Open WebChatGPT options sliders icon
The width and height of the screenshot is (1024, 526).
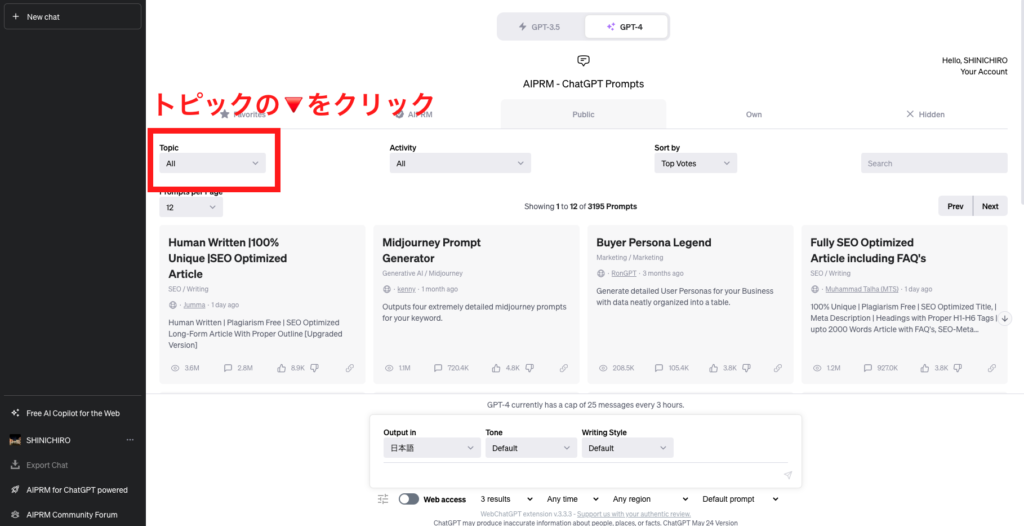click(383, 499)
